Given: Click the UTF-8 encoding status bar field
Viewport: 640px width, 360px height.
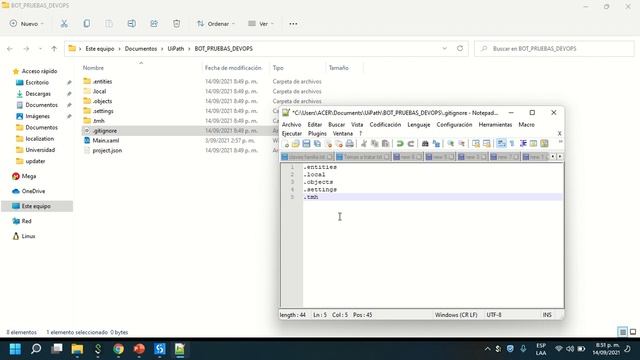Looking at the screenshot, I should [494, 315].
